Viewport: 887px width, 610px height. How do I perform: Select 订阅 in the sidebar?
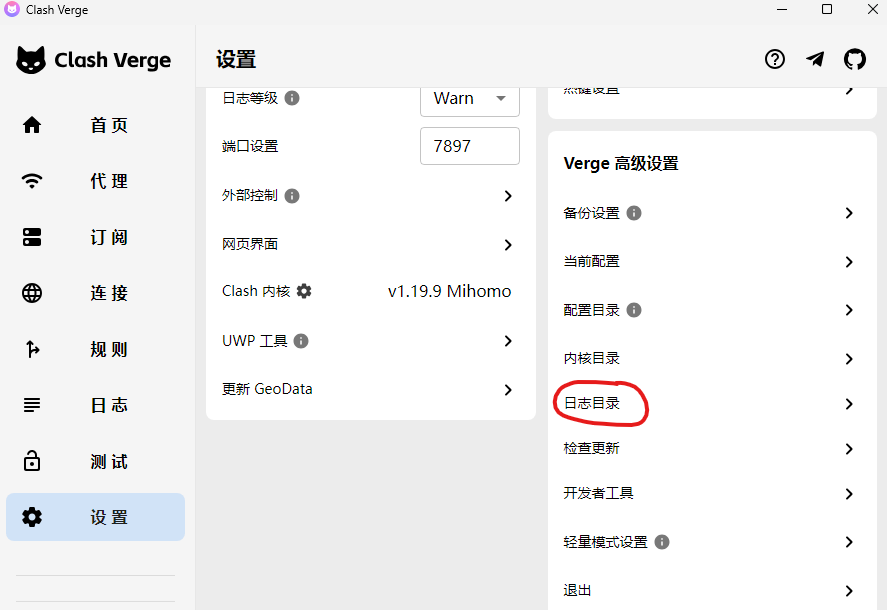108,237
